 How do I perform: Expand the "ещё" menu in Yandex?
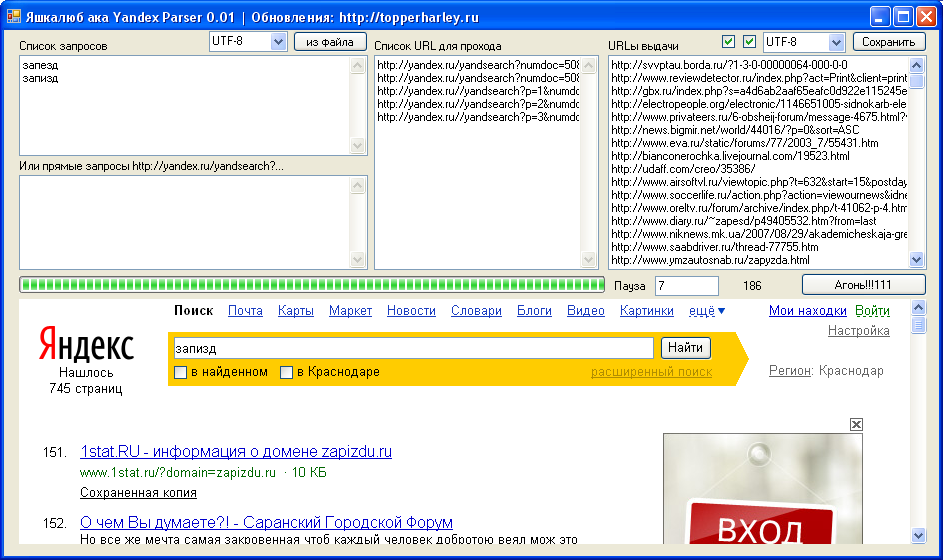[x=707, y=310]
